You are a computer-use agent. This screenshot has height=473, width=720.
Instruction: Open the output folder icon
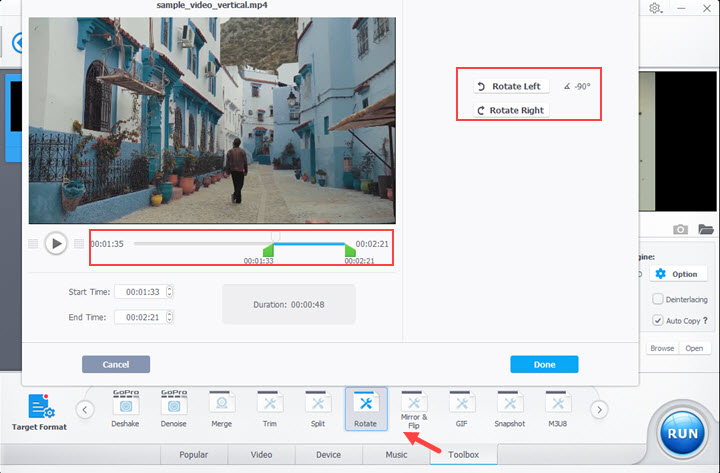[705, 229]
